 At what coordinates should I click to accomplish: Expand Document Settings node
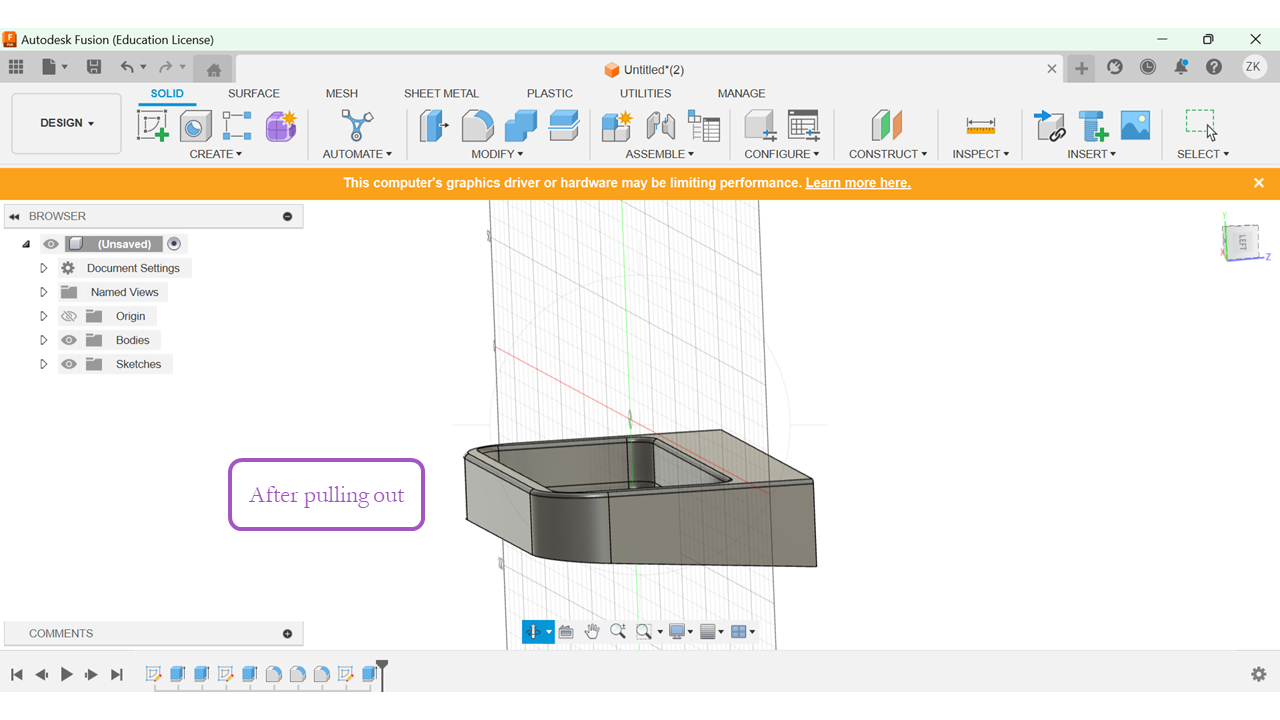pyautogui.click(x=43, y=268)
